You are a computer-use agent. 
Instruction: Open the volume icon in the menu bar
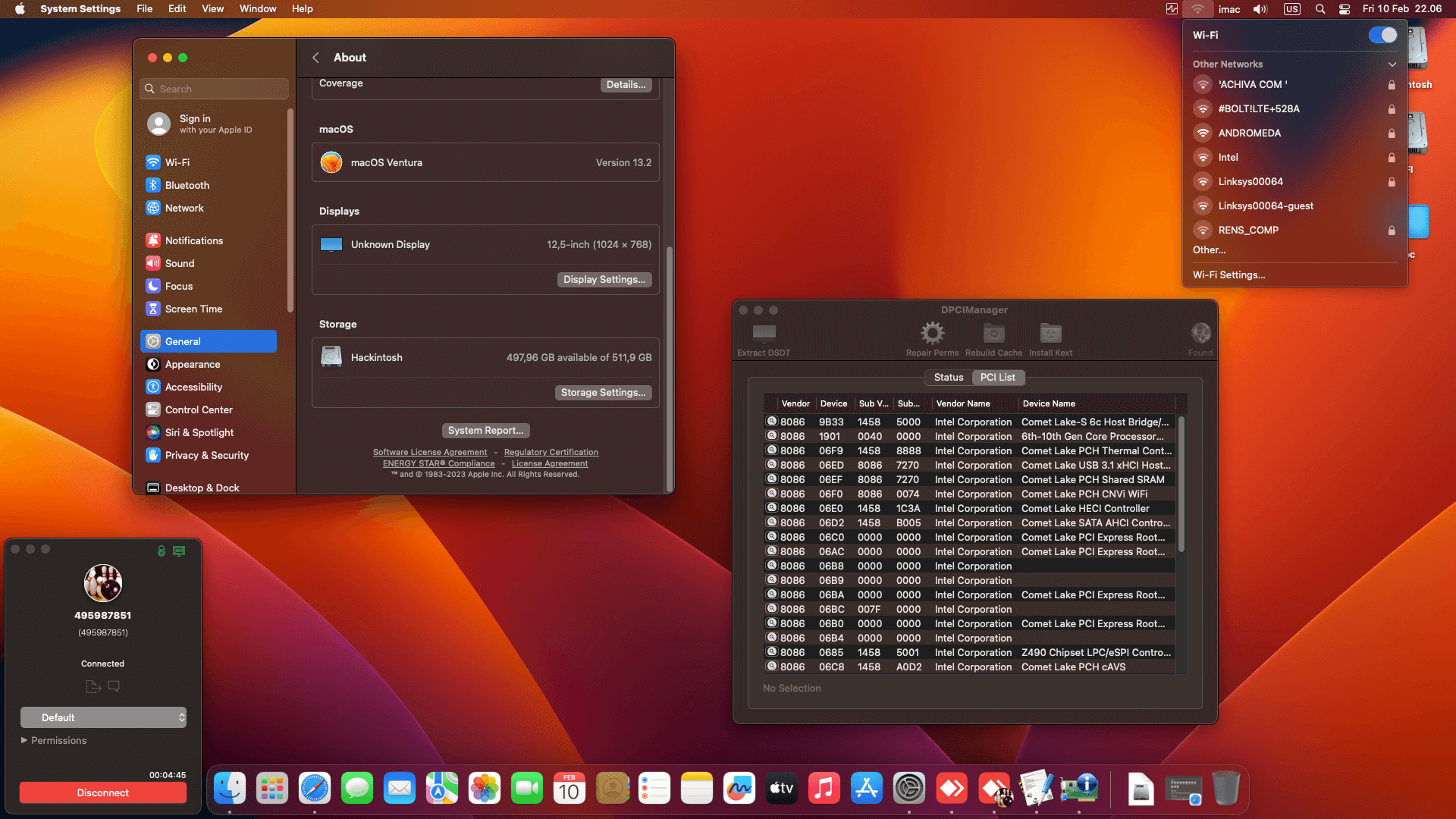[x=1259, y=9]
